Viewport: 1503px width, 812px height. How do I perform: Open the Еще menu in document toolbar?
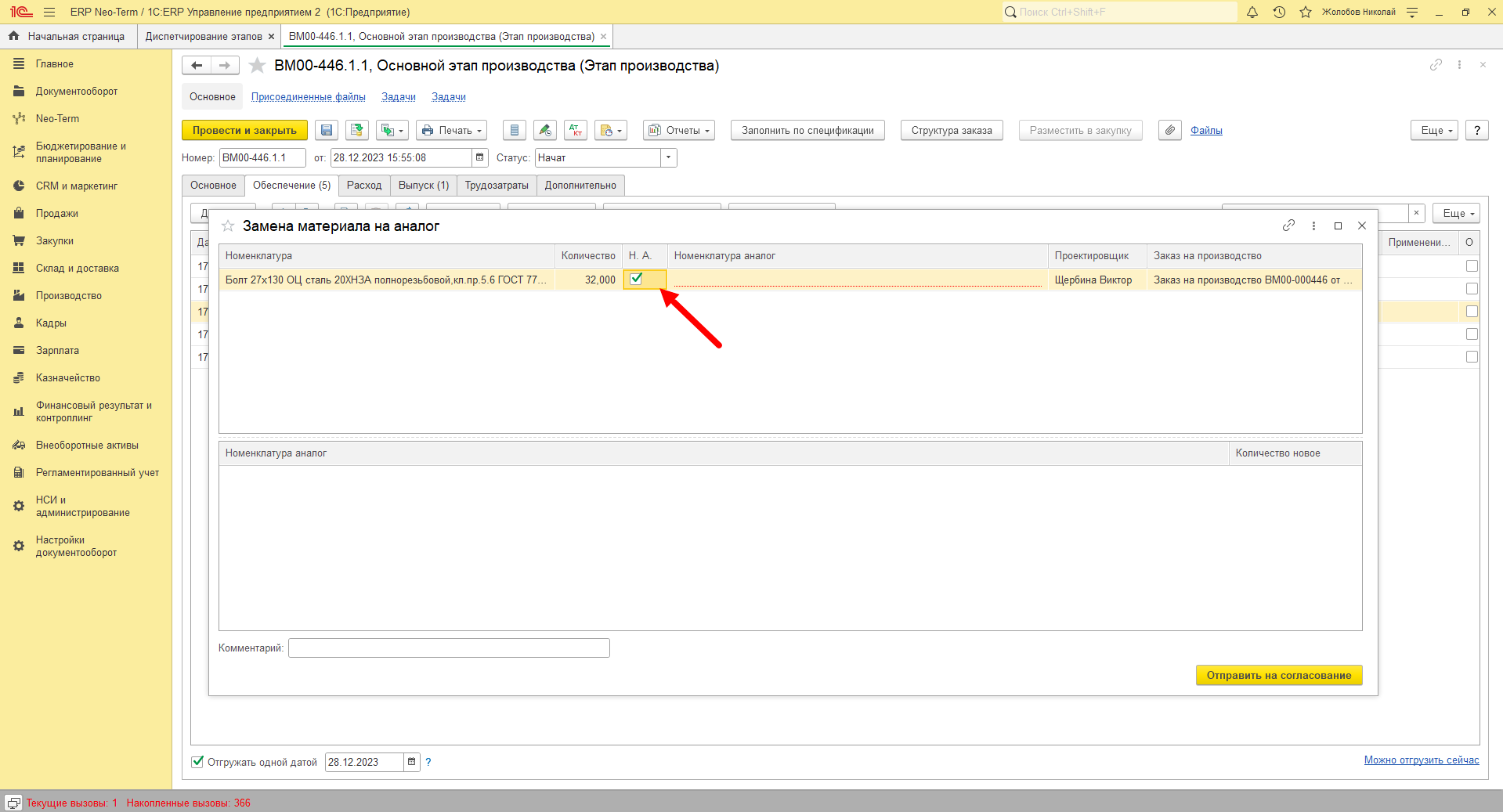tap(1435, 131)
